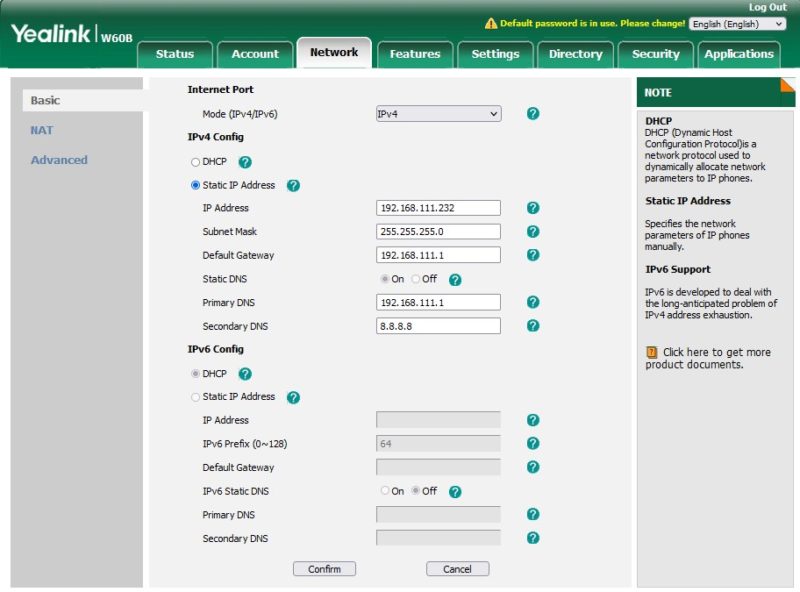
Task: Click the help icon for IPv6 Prefix
Action: (533, 443)
